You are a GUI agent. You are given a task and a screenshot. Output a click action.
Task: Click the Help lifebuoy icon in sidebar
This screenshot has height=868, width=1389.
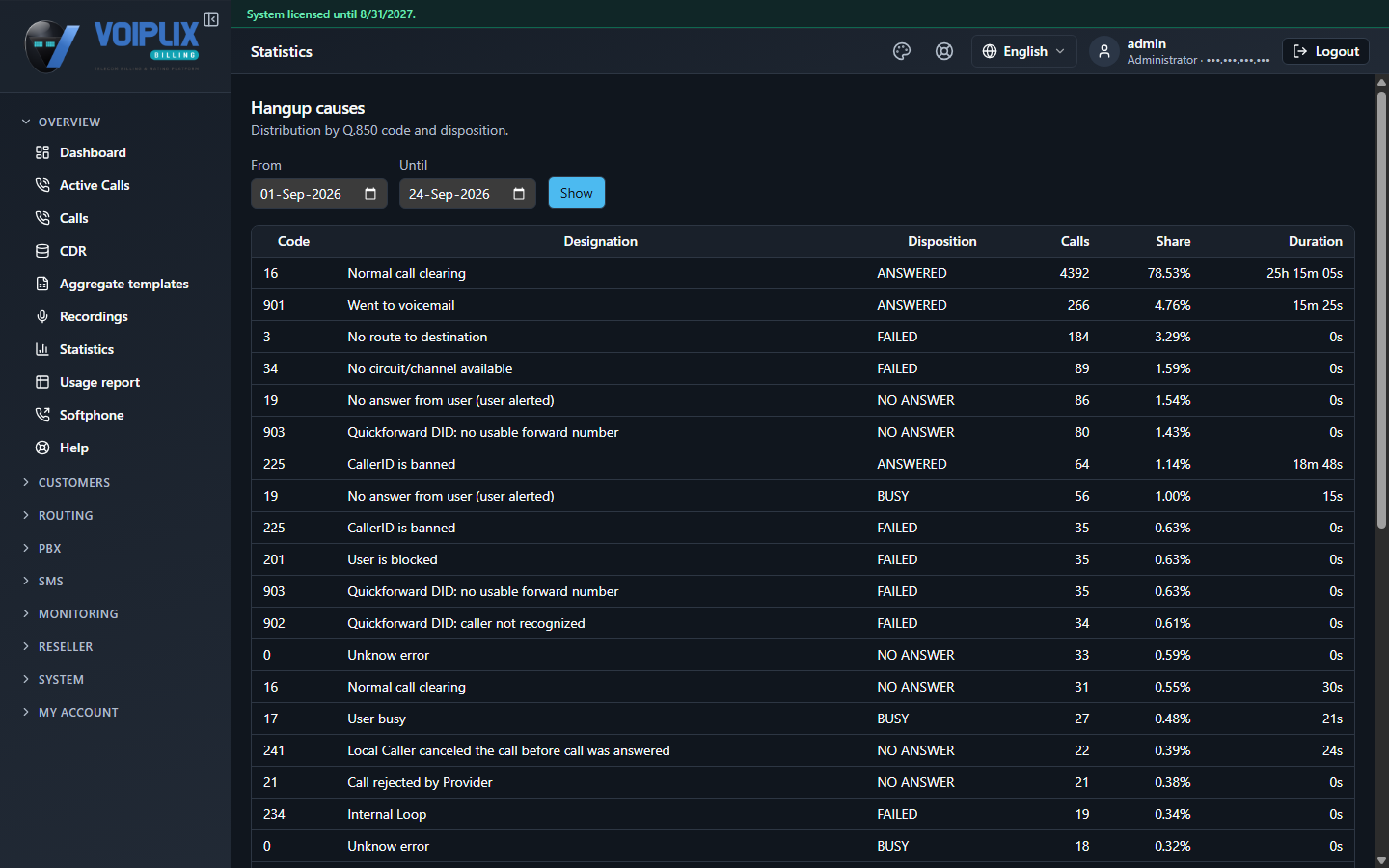(42, 448)
